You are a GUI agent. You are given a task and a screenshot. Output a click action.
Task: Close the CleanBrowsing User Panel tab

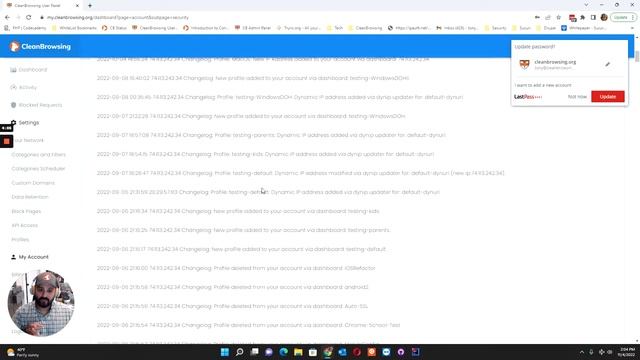click(77, 6)
